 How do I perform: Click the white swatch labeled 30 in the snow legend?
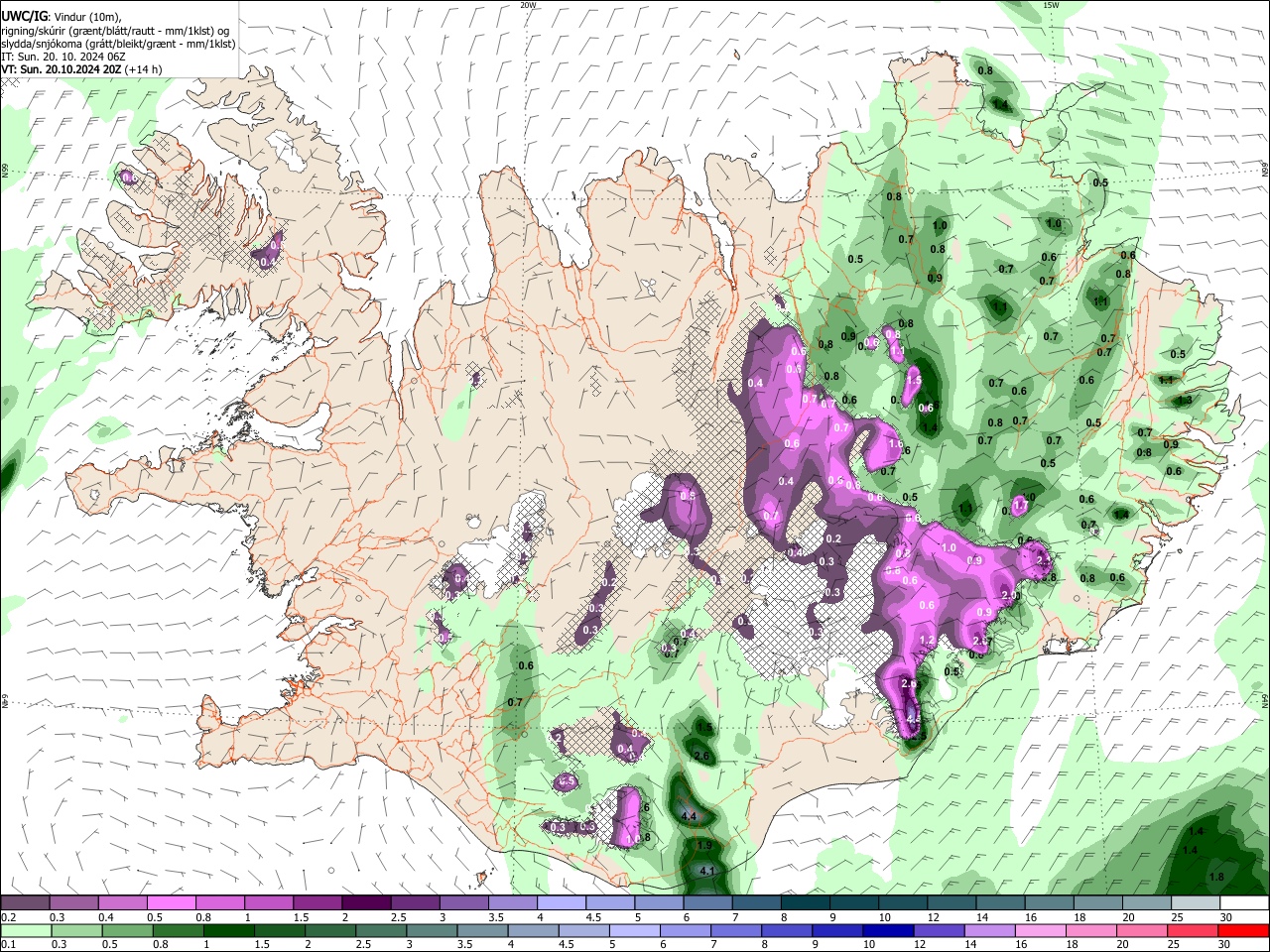[x=1245, y=903]
